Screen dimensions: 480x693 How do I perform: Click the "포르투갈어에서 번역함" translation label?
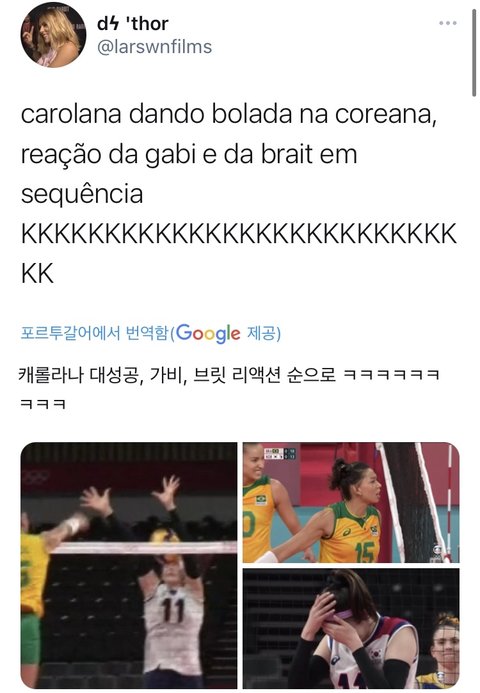94,333
